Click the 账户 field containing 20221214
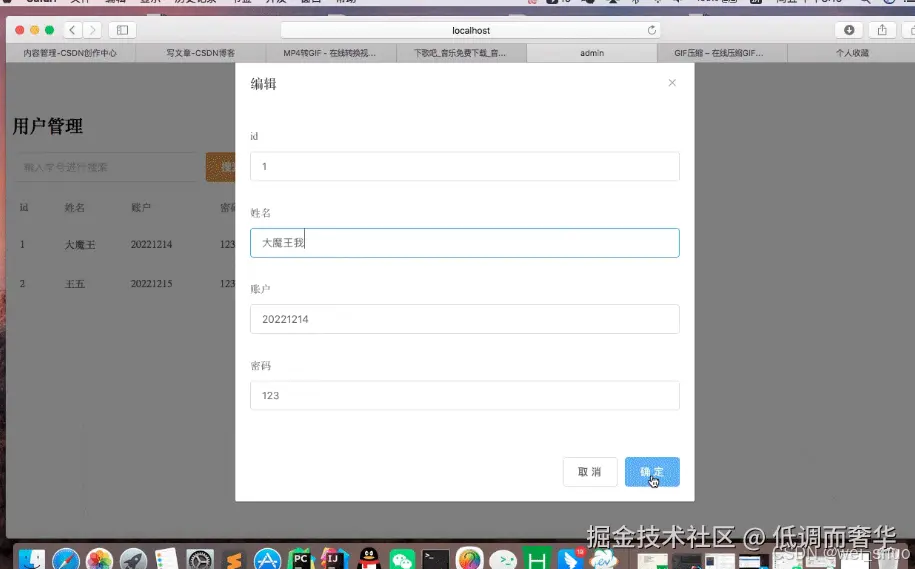The height and width of the screenshot is (569, 915). pos(465,319)
